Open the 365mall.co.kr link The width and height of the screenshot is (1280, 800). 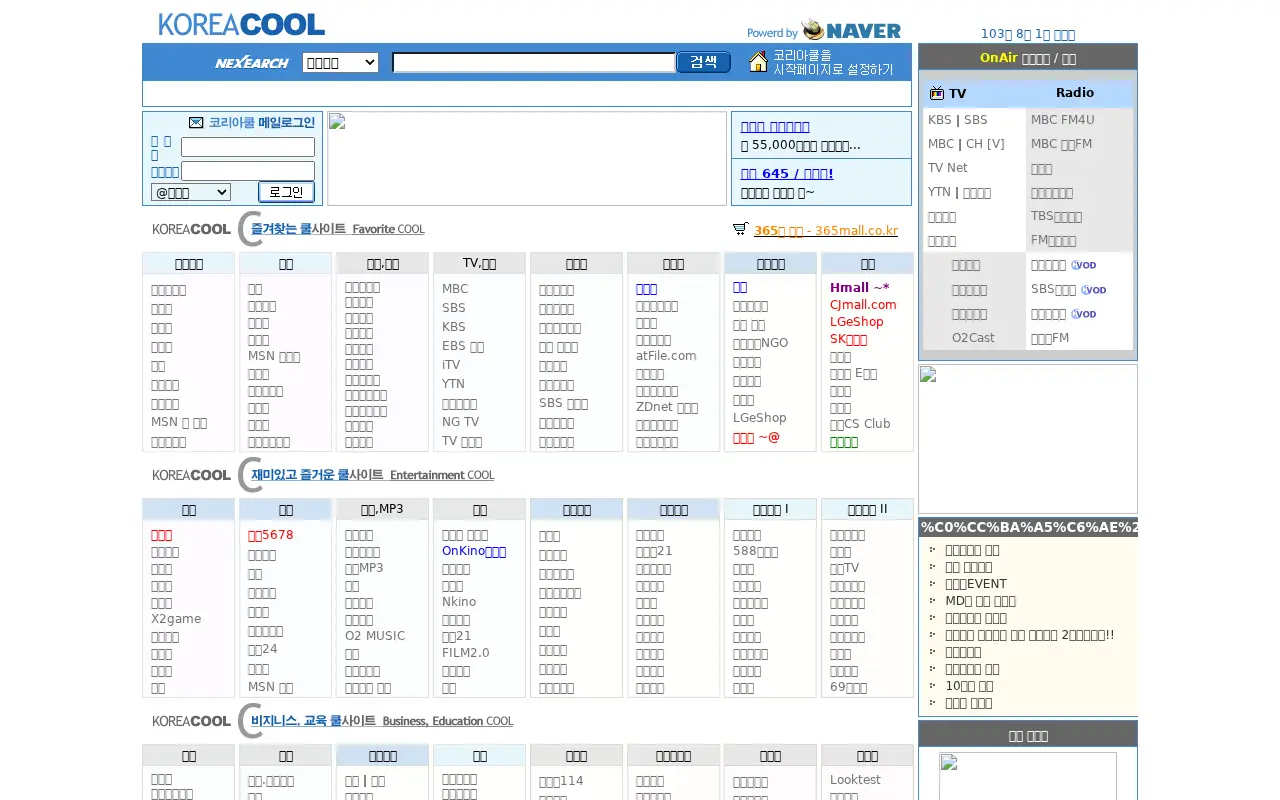click(x=826, y=230)
